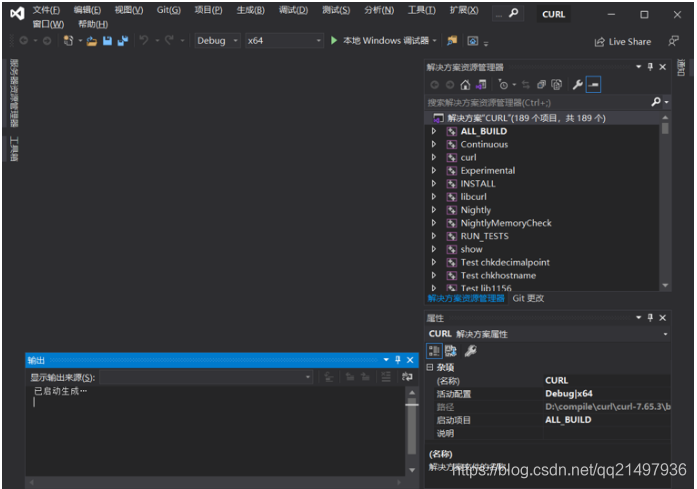
Task: Select the Experimental project
Action: [488, 171]
